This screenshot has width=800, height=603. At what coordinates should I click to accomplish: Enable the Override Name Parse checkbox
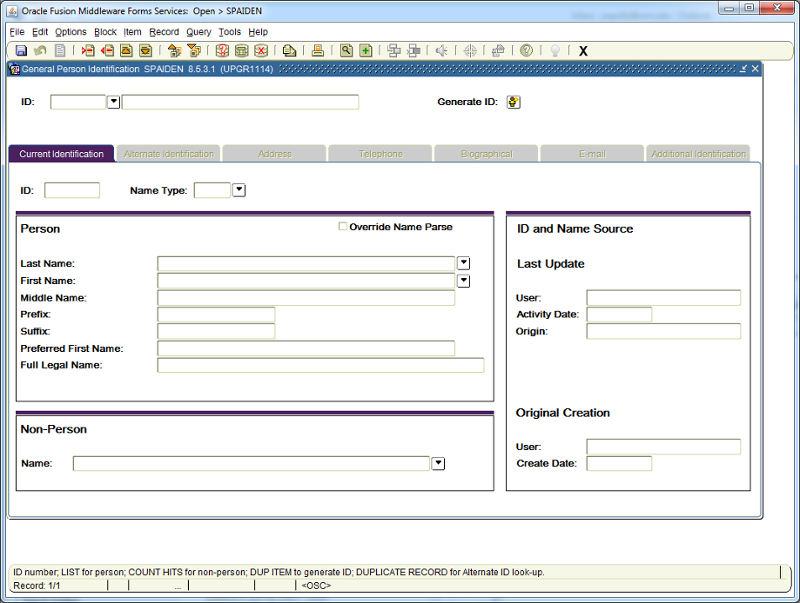pos(343,226)
